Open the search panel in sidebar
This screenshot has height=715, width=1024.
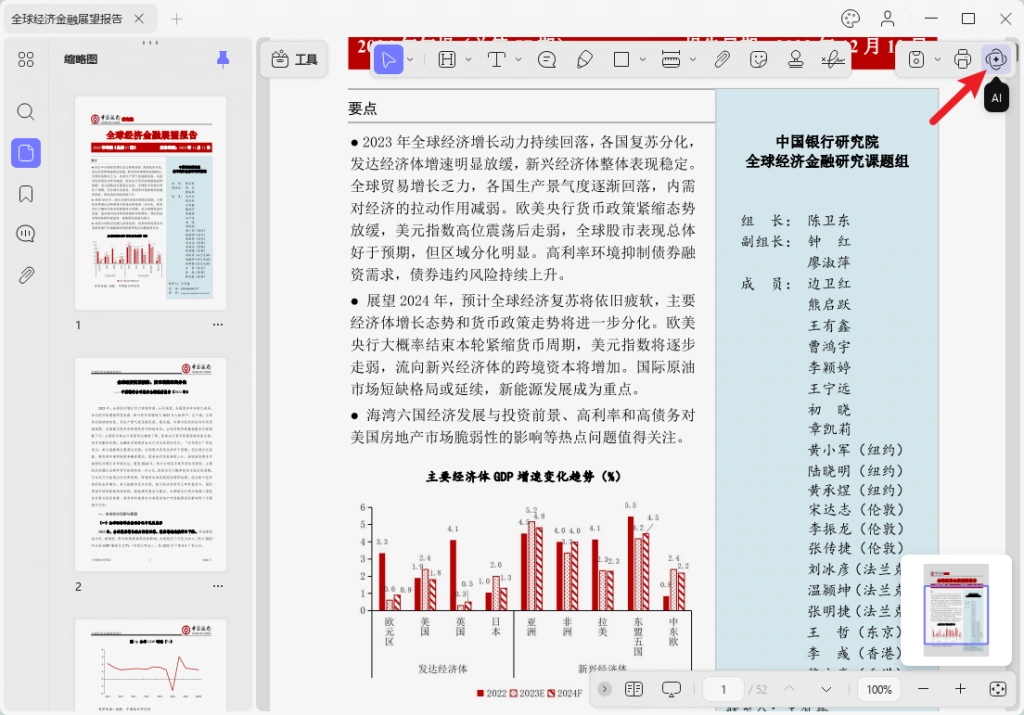25,112
